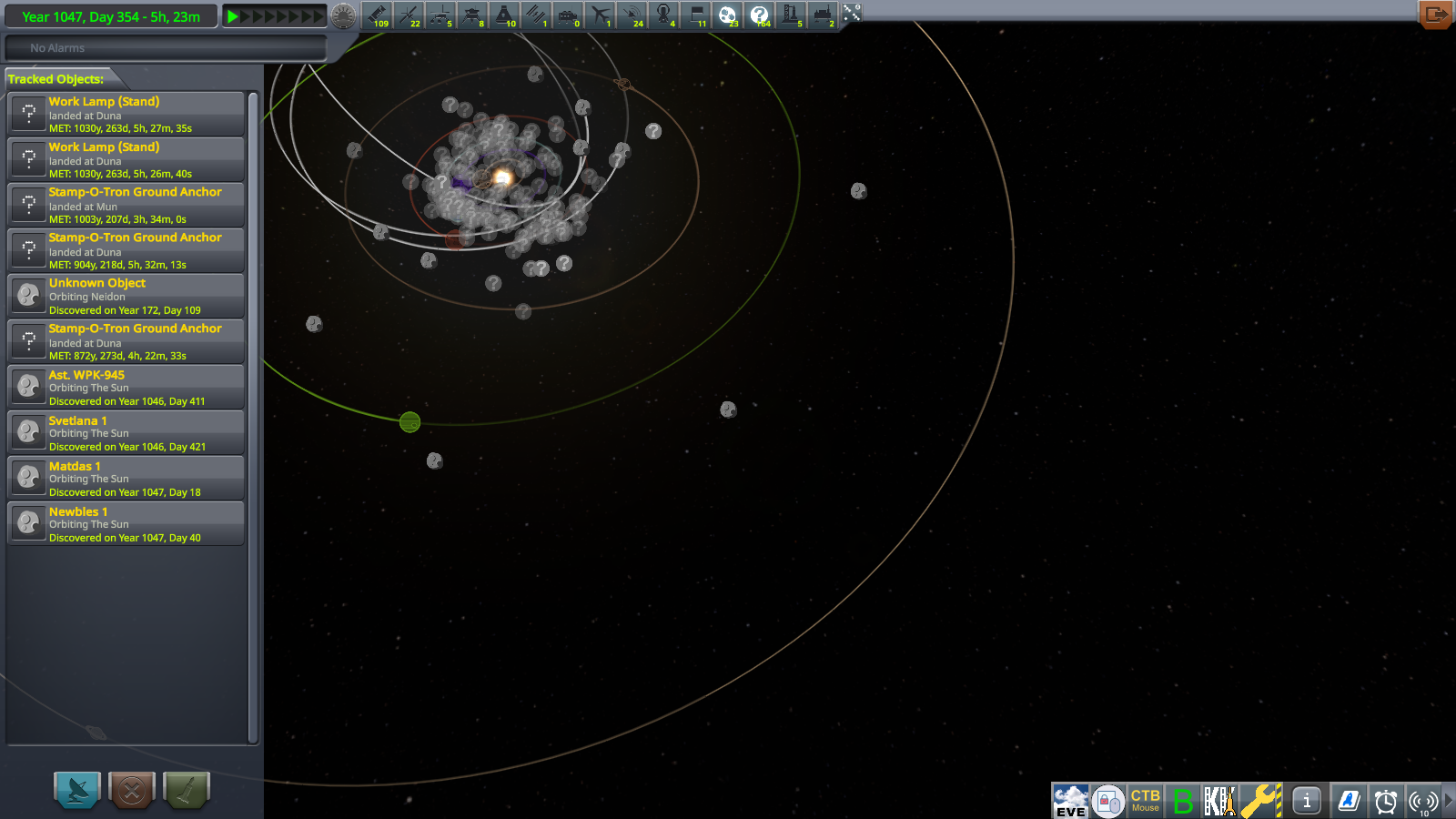The image size is (1456, 819).
Task: Select Svetlana 1 in tracked objects list
Action: point(126,432)
